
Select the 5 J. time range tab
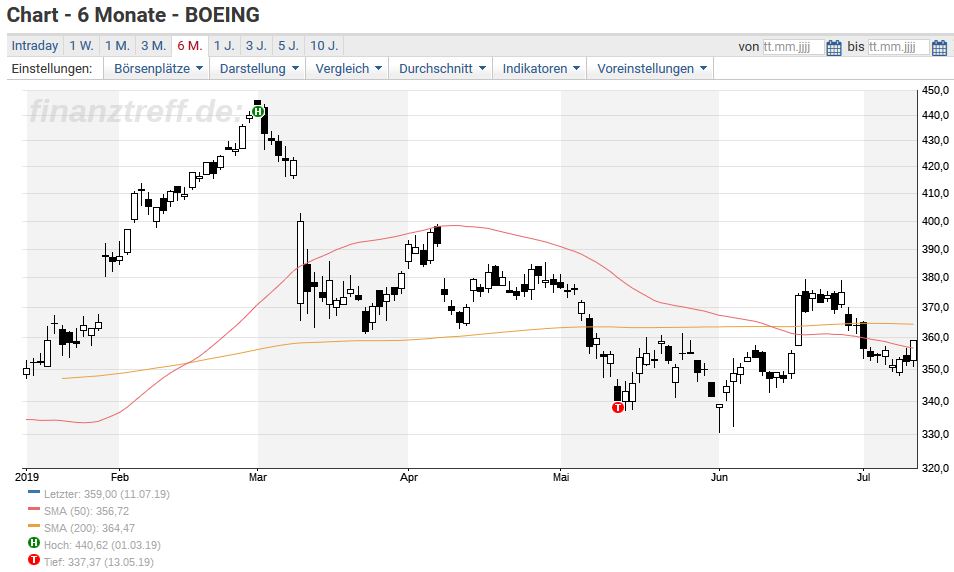tap(288, 46)
